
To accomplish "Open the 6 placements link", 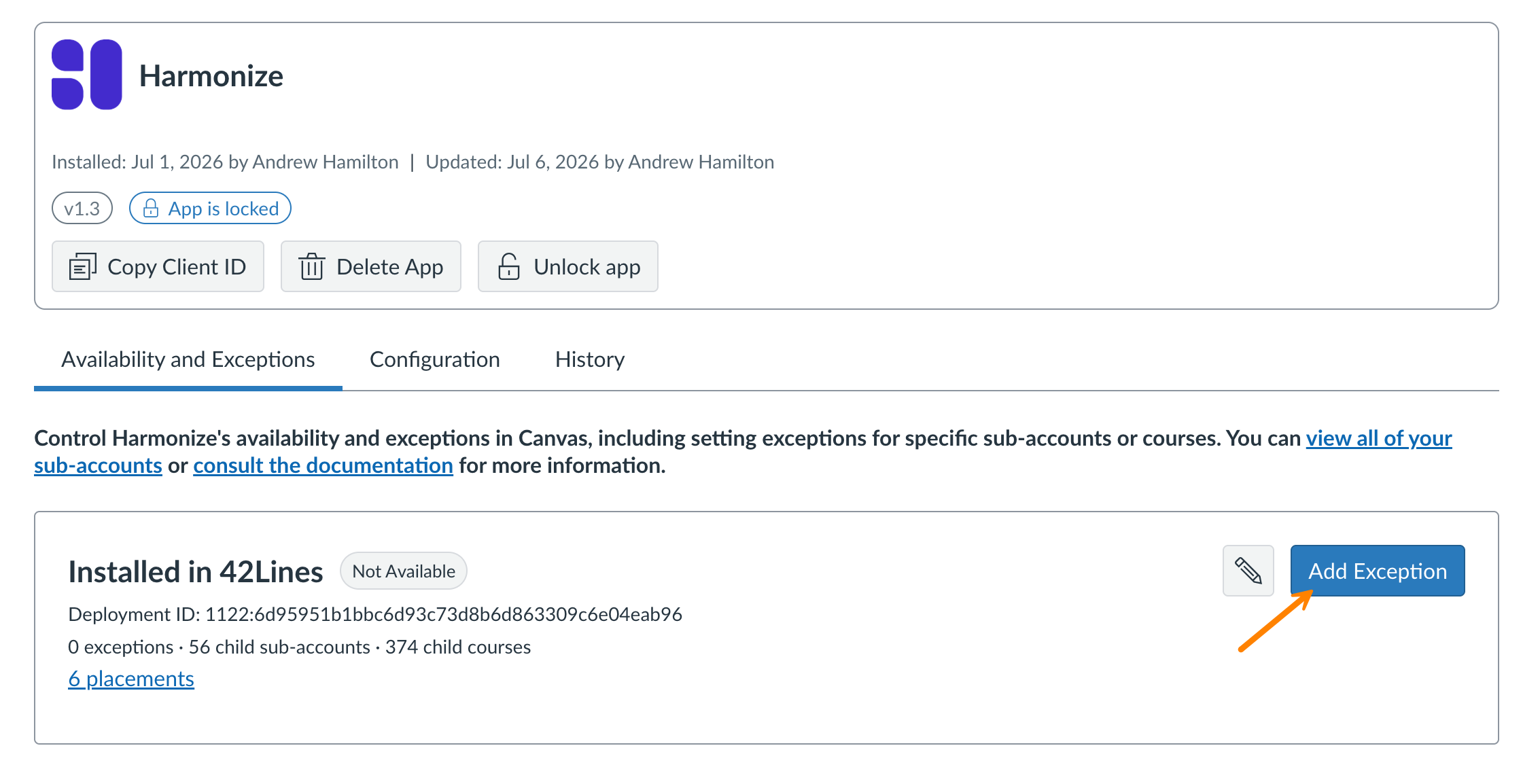I will click(131, 679).
